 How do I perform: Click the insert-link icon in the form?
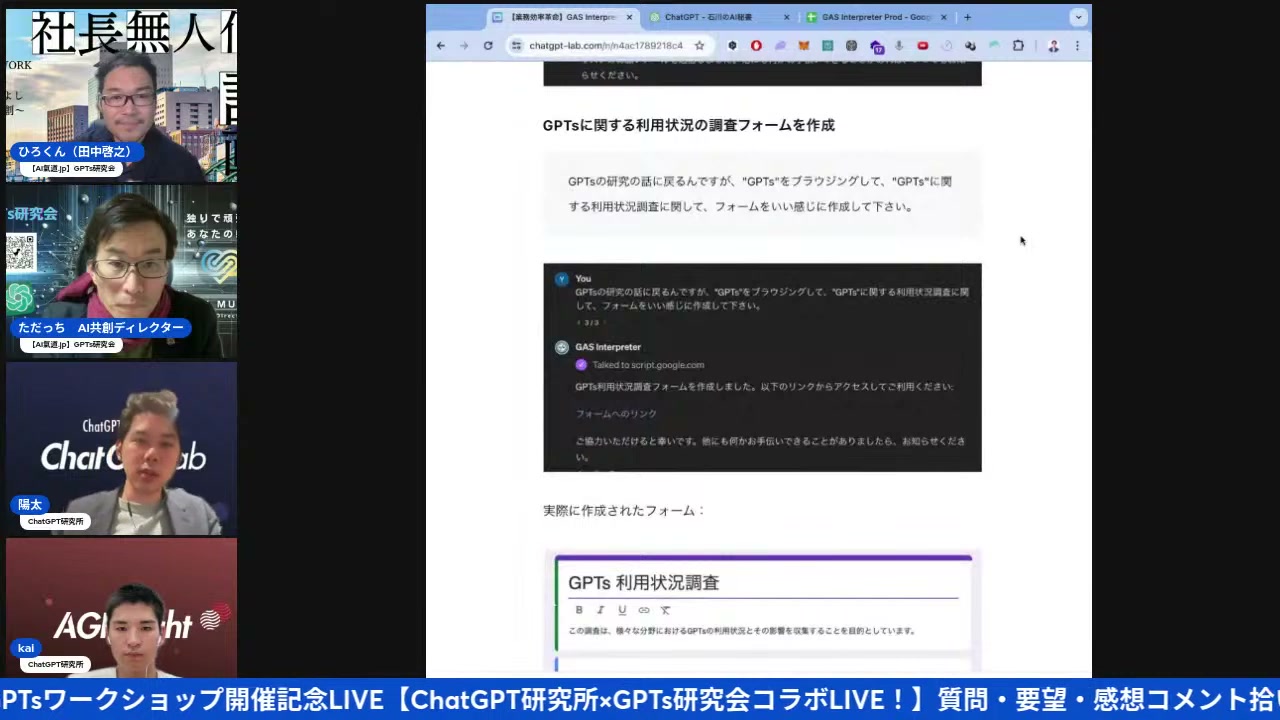pos(644,610)
